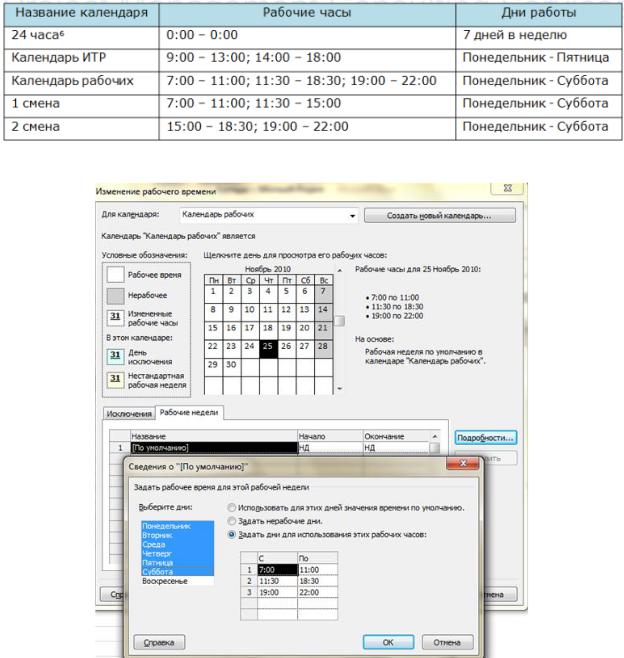624x658 pixels.
Task: Select 'Пятница' in the days list
Action: [178, 563]
